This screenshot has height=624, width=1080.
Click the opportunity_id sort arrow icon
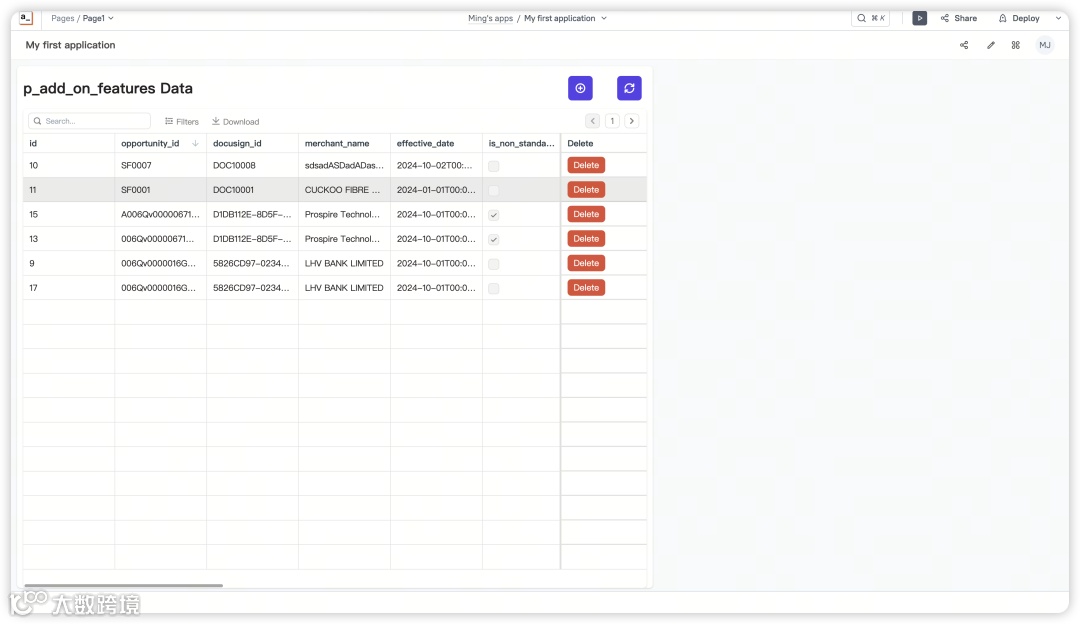point(196,144)
